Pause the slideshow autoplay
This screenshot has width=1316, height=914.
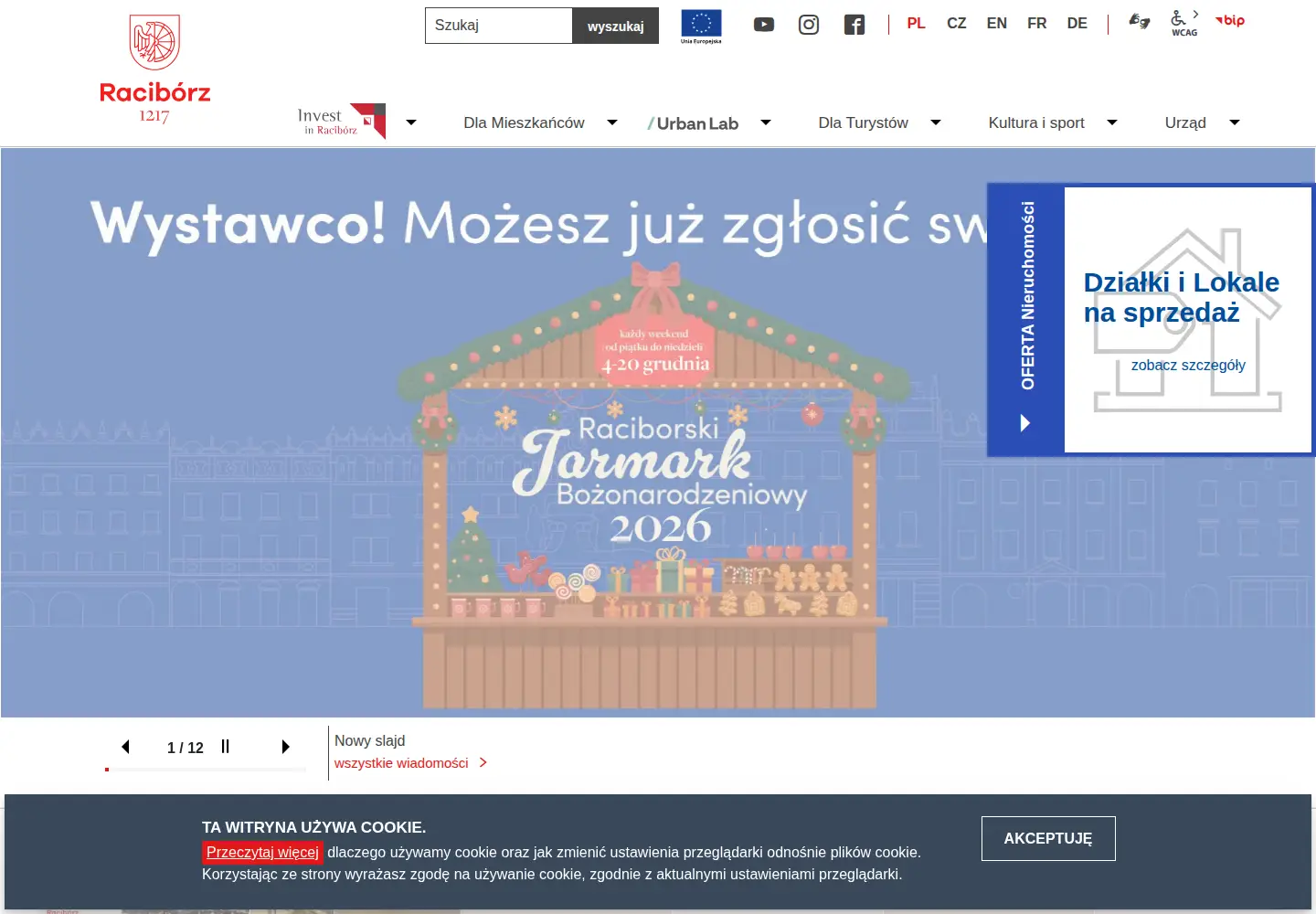[x=225, y=747]
